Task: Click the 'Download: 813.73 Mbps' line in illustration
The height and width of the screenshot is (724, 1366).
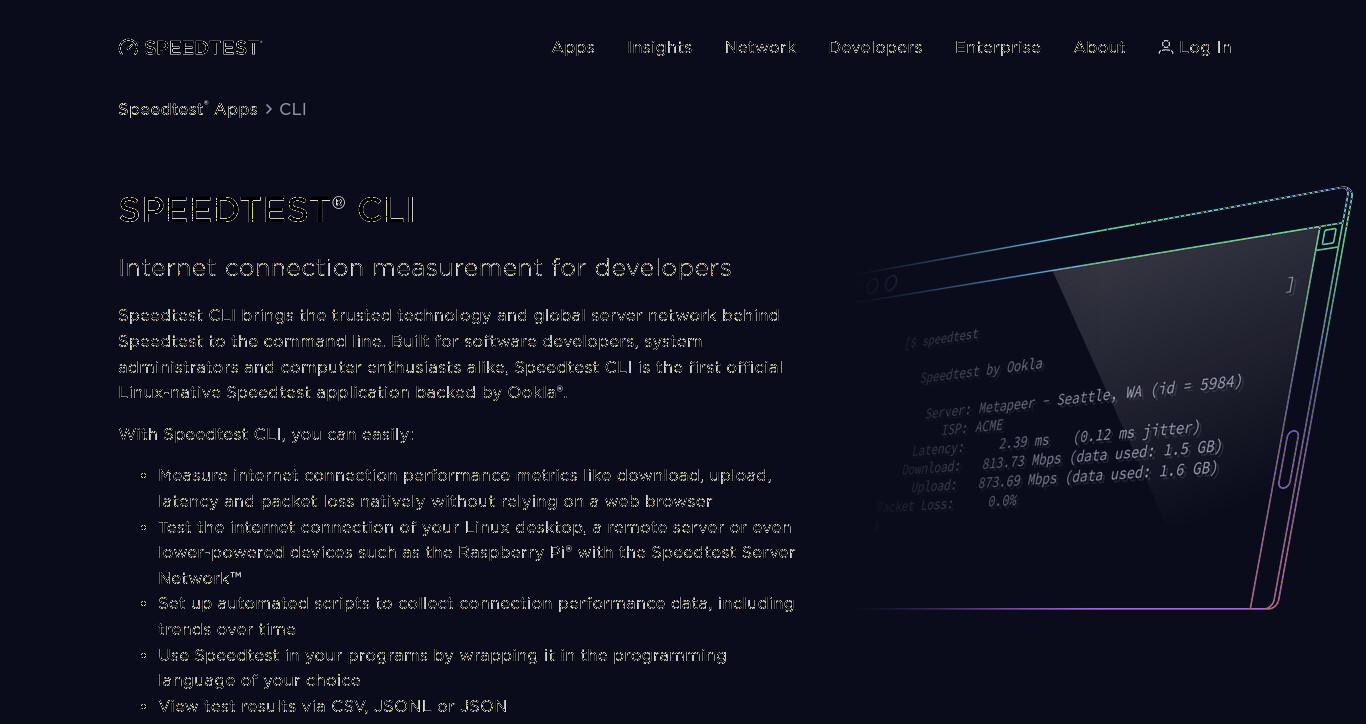Action: click(x=1061, y=456)
